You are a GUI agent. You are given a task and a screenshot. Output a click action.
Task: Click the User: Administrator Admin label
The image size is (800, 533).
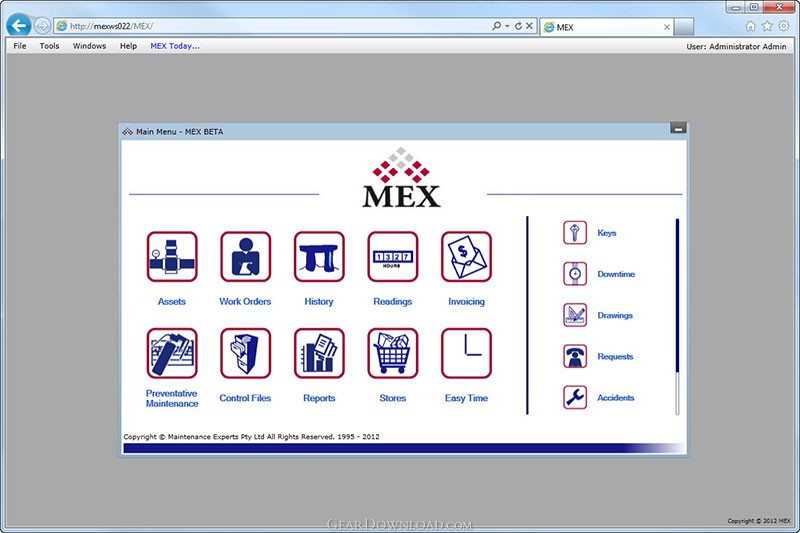coord(736,46)
